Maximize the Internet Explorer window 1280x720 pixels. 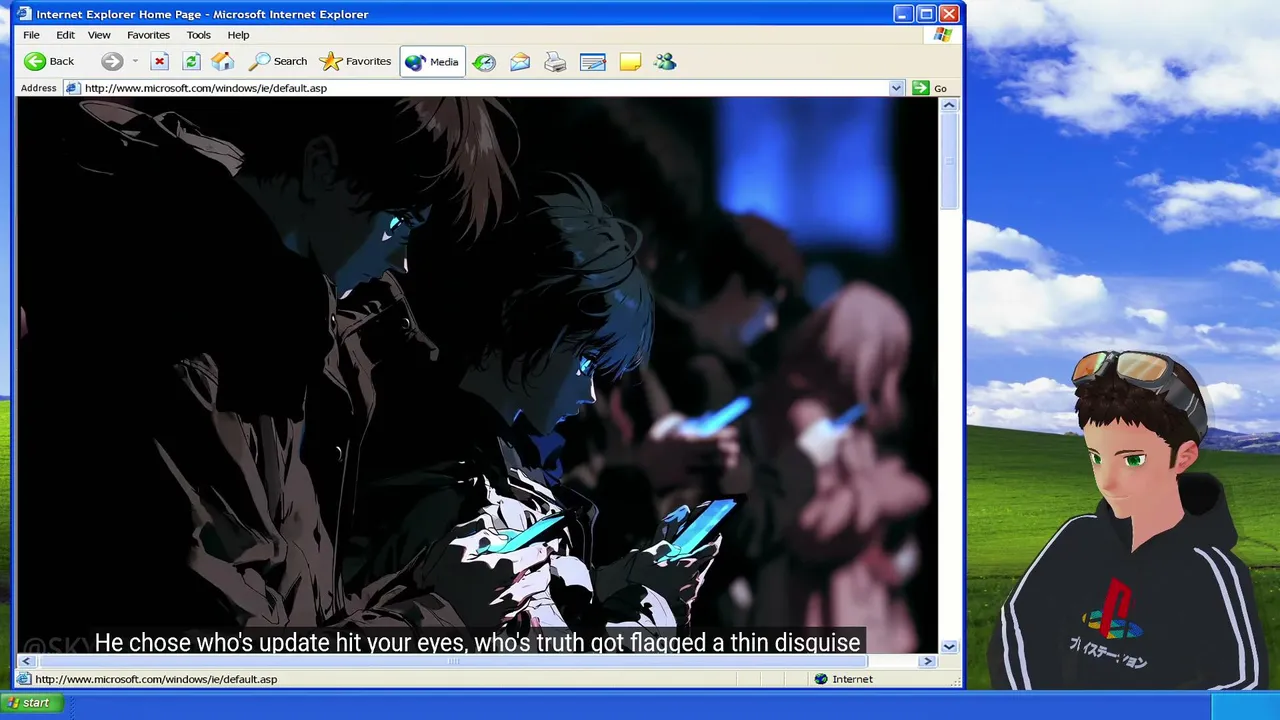[x=926, y=14]
